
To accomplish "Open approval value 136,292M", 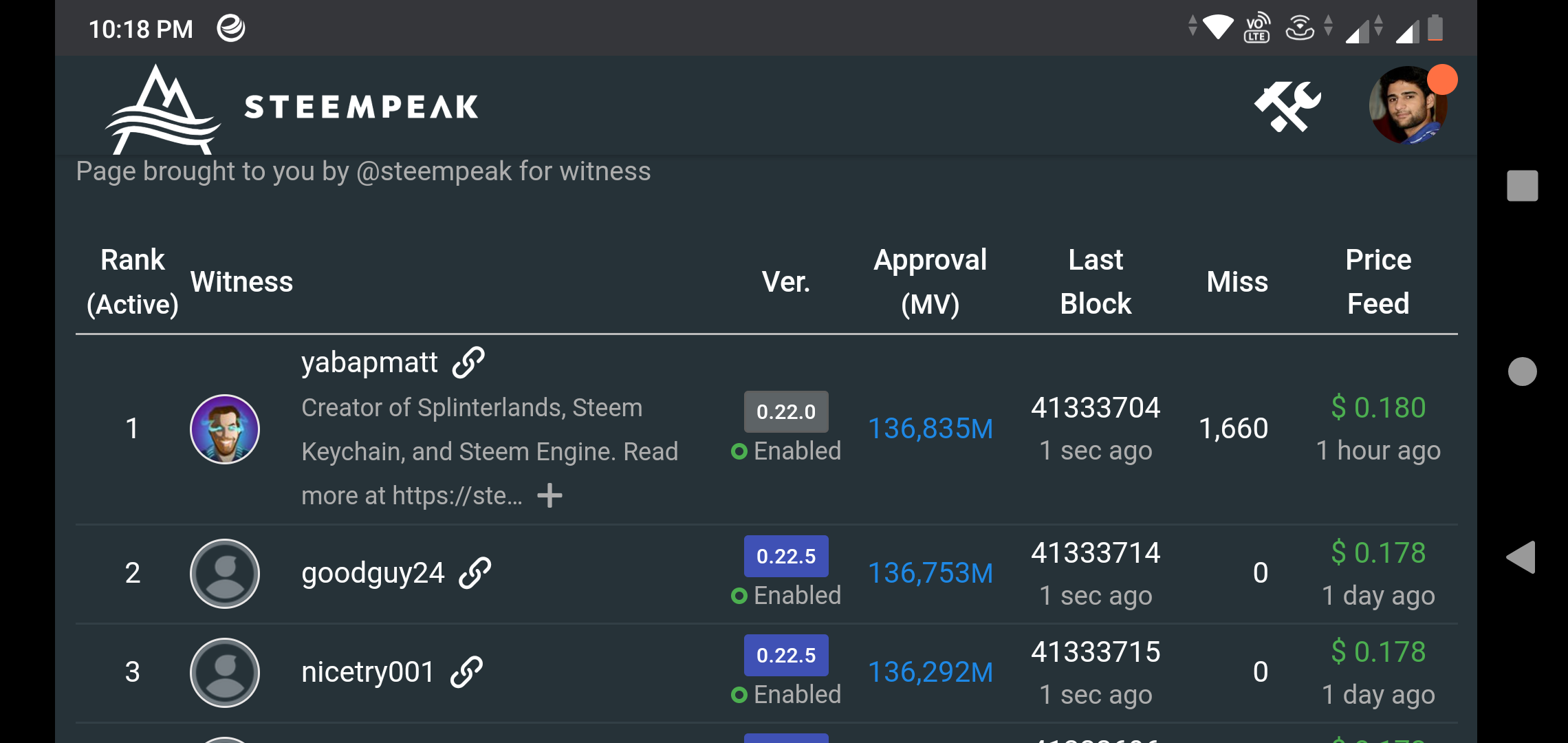I will coord(930,672).
